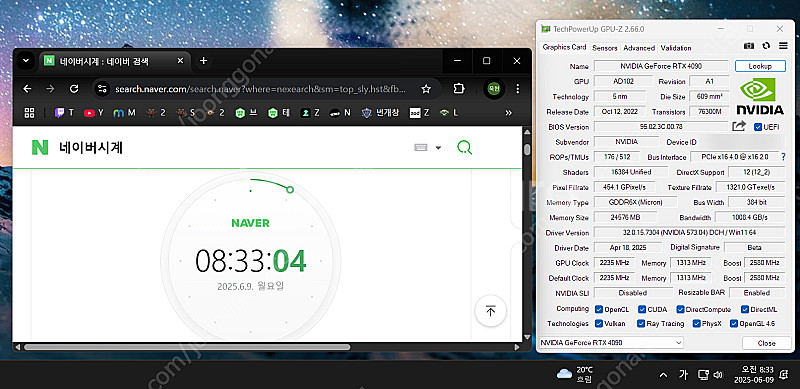This screenshot has width=800, height=389.
Task: Click the browser vertical scrollbar thumb
Action: point(527,149)
